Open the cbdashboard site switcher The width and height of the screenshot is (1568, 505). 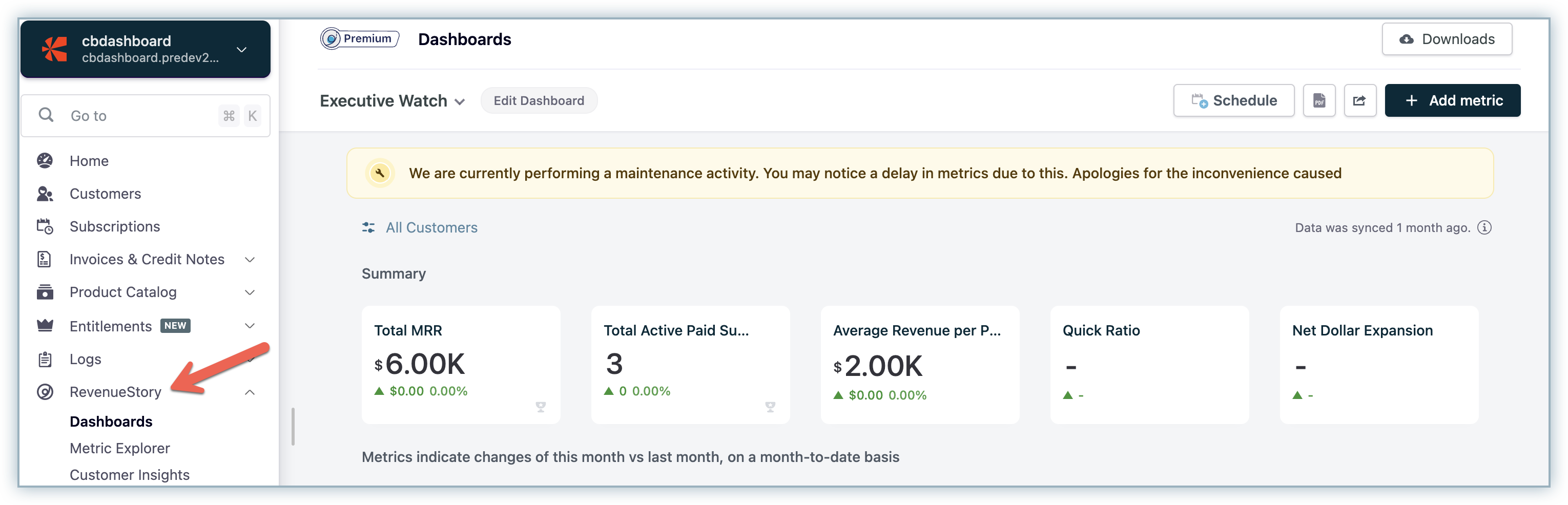click(242, 49)
